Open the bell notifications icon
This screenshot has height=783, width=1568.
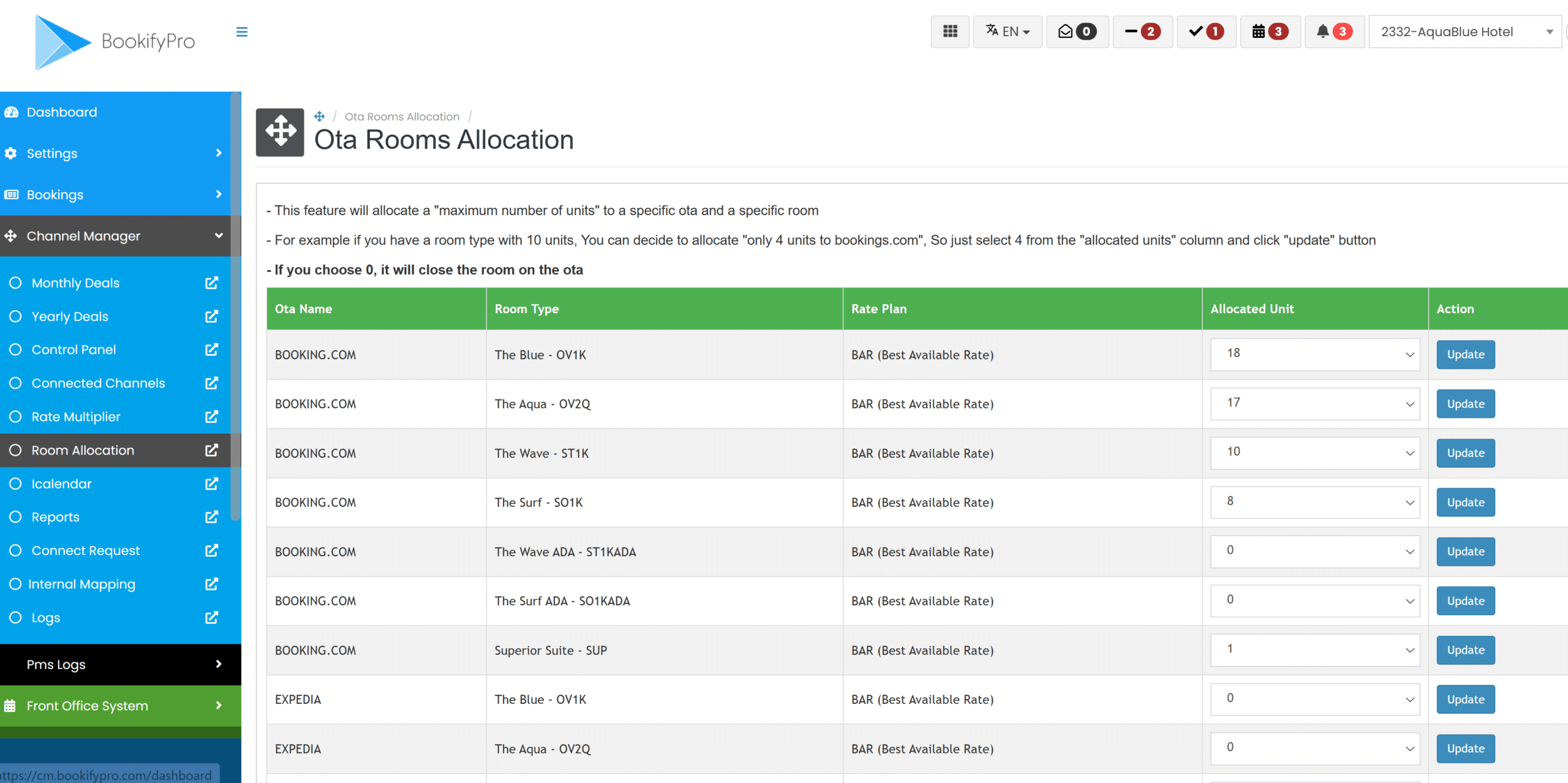pos(1333,31)
